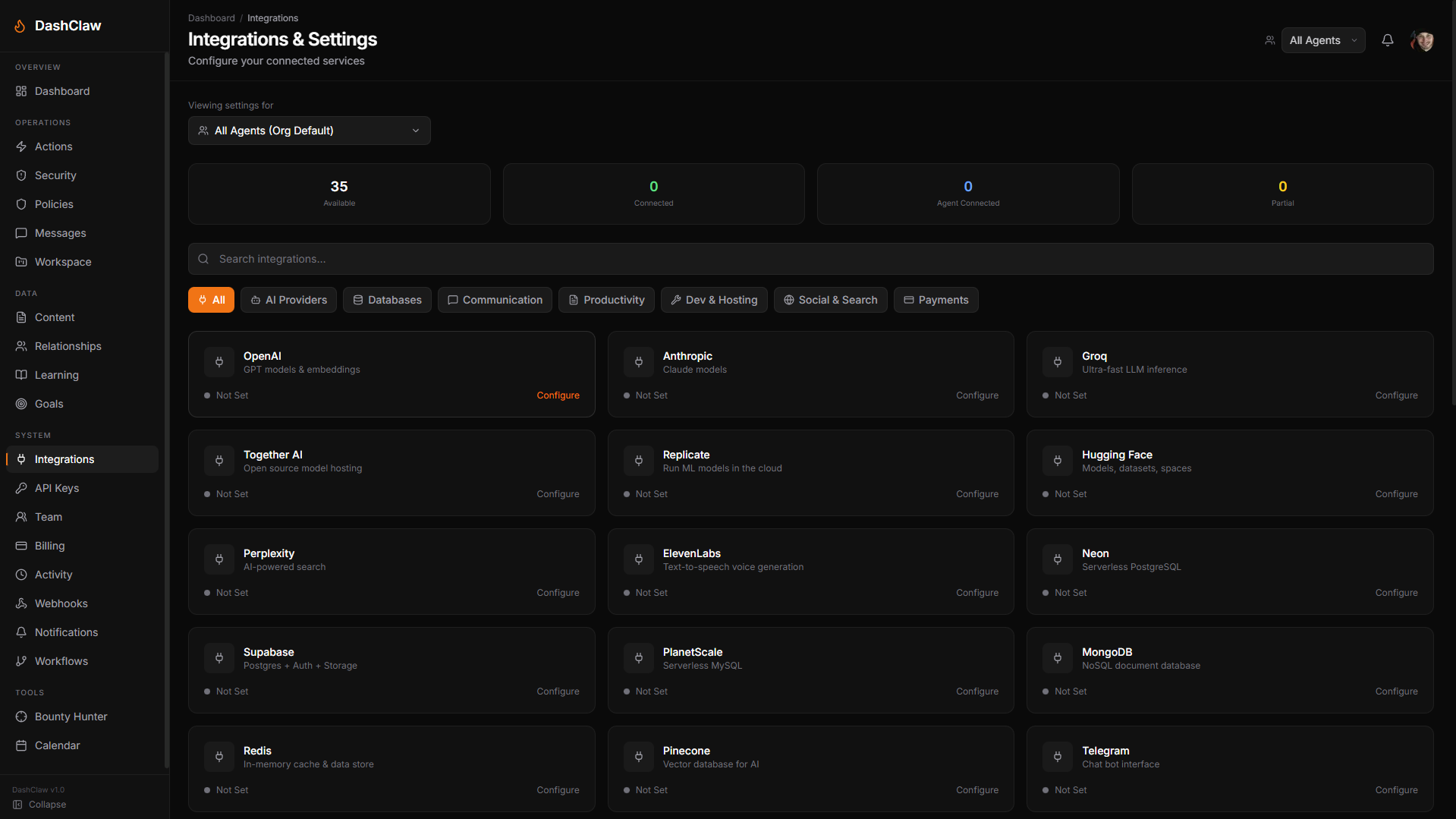Filter by Dev & Hosting

coord(714,300)
